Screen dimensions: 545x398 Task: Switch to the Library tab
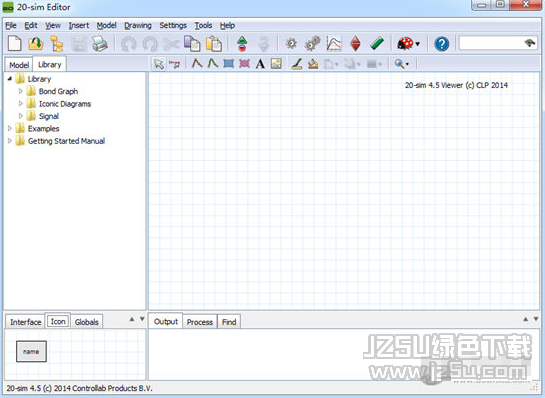click(x=49, y=64)
